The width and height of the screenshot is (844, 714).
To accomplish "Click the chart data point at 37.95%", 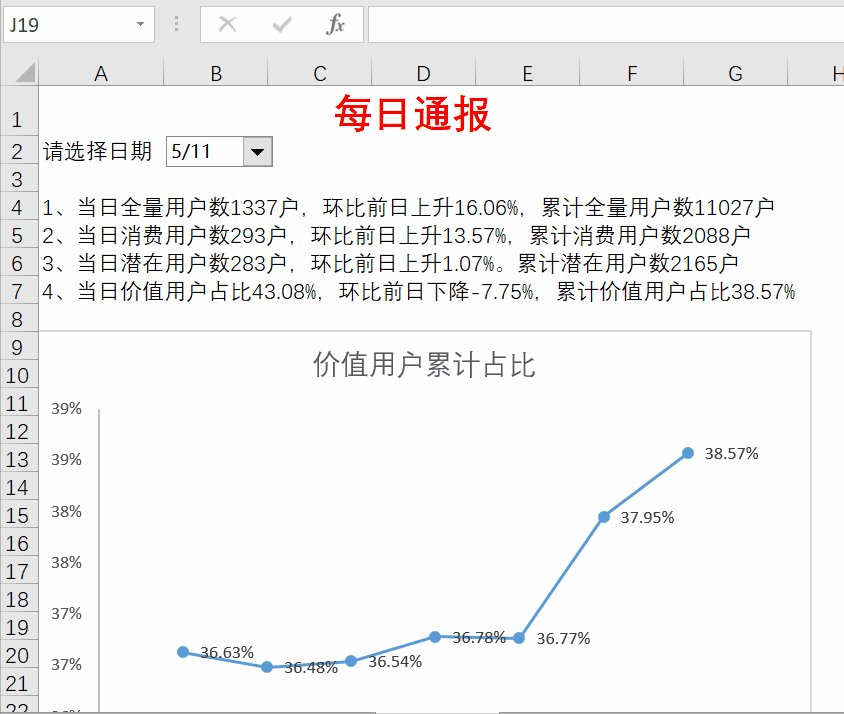I will click(604, 517).
